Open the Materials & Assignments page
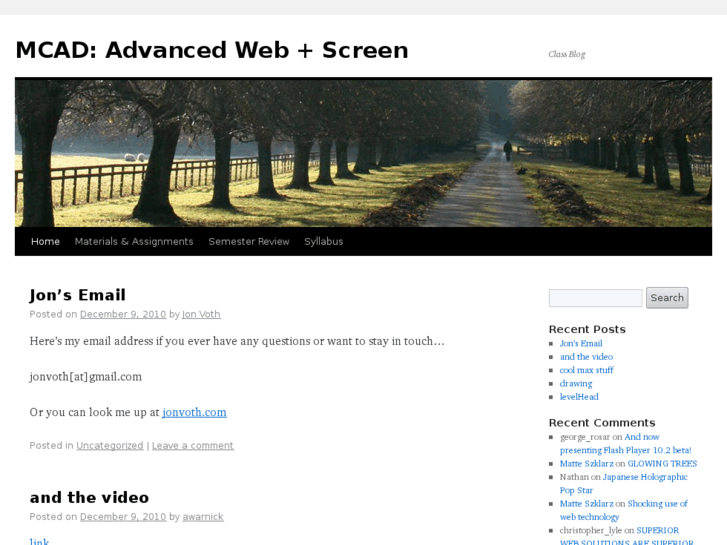 point(134,241)
